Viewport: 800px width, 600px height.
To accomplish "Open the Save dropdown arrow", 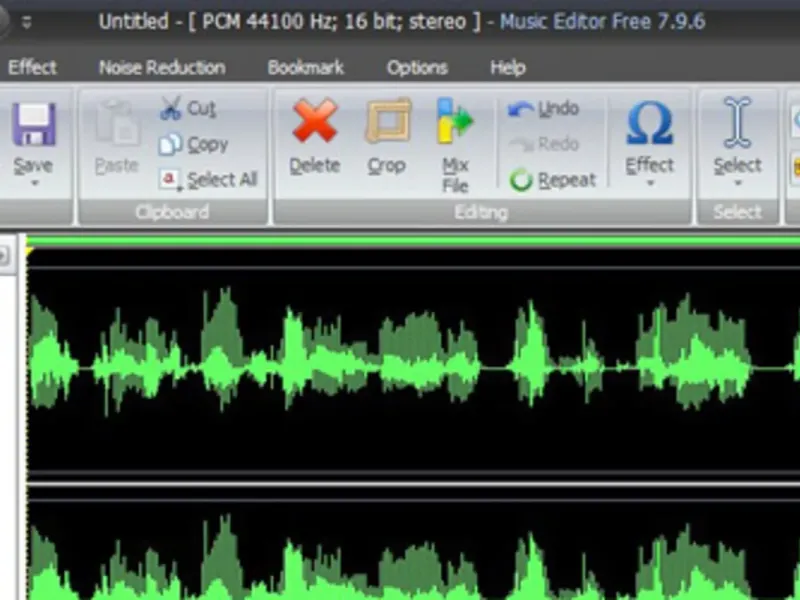I will pos(35,183).
